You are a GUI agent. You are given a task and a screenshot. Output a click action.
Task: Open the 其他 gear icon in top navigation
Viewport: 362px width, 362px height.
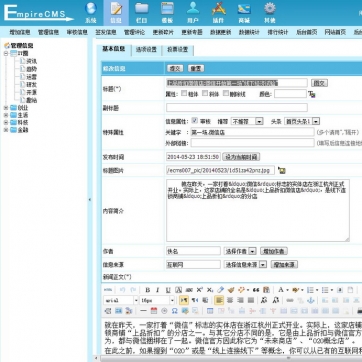270,9
